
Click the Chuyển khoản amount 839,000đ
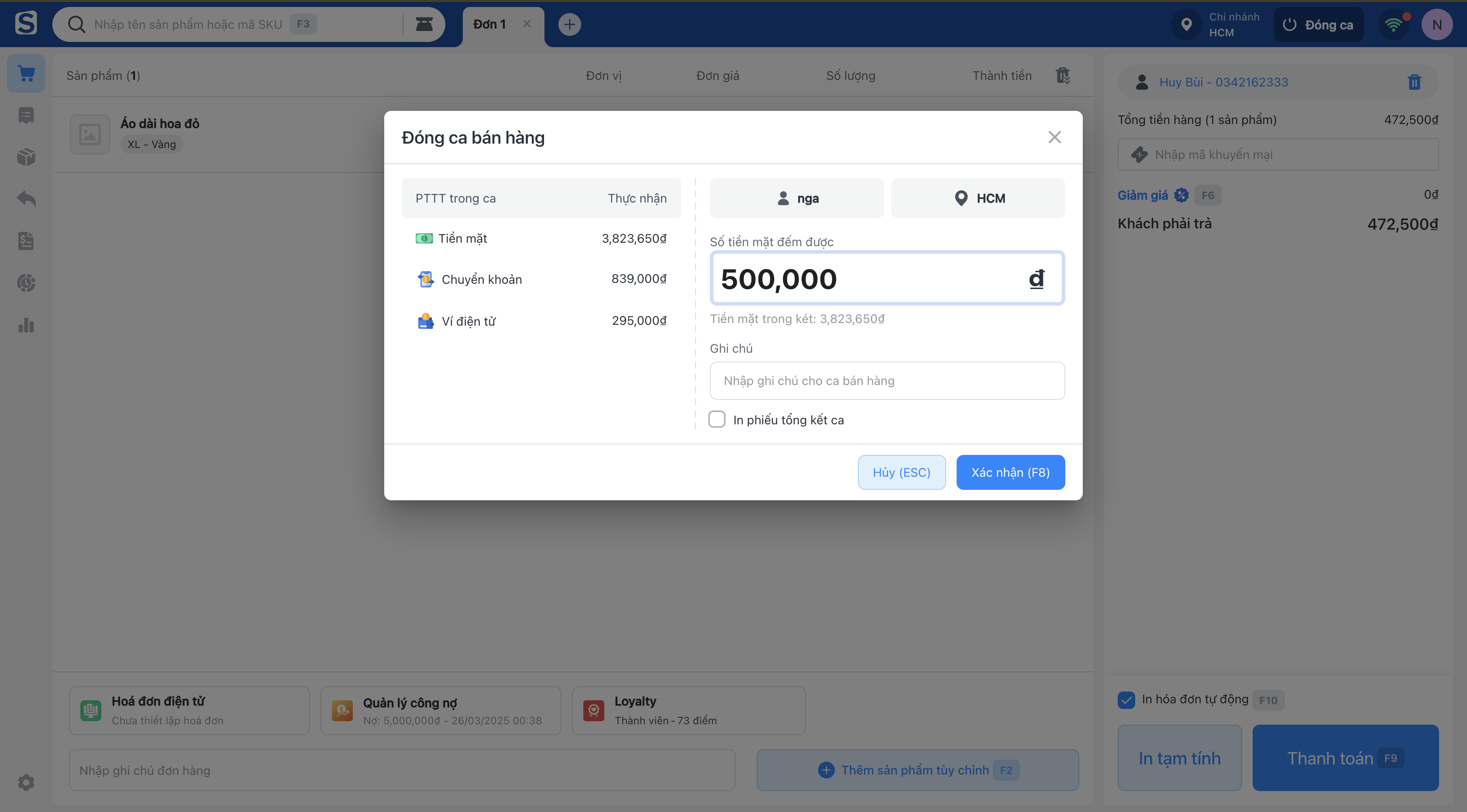point(638,279)
